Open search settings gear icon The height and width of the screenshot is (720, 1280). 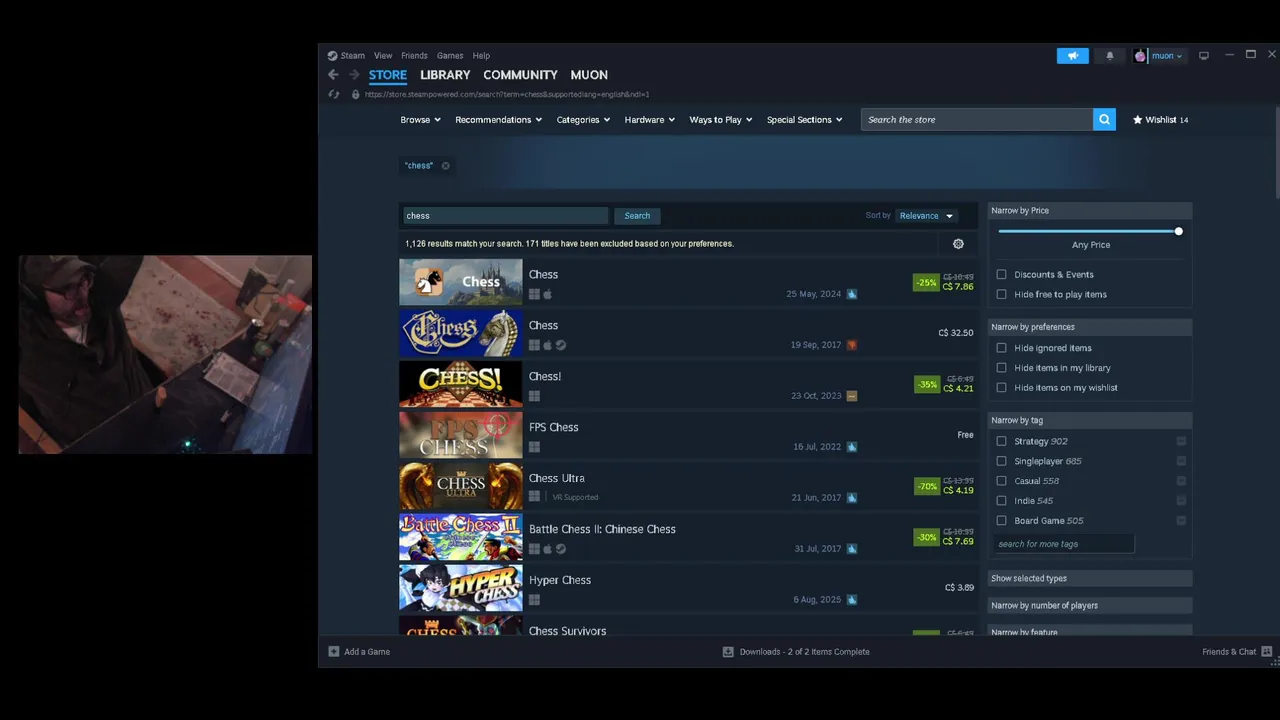tap(958, 244)
